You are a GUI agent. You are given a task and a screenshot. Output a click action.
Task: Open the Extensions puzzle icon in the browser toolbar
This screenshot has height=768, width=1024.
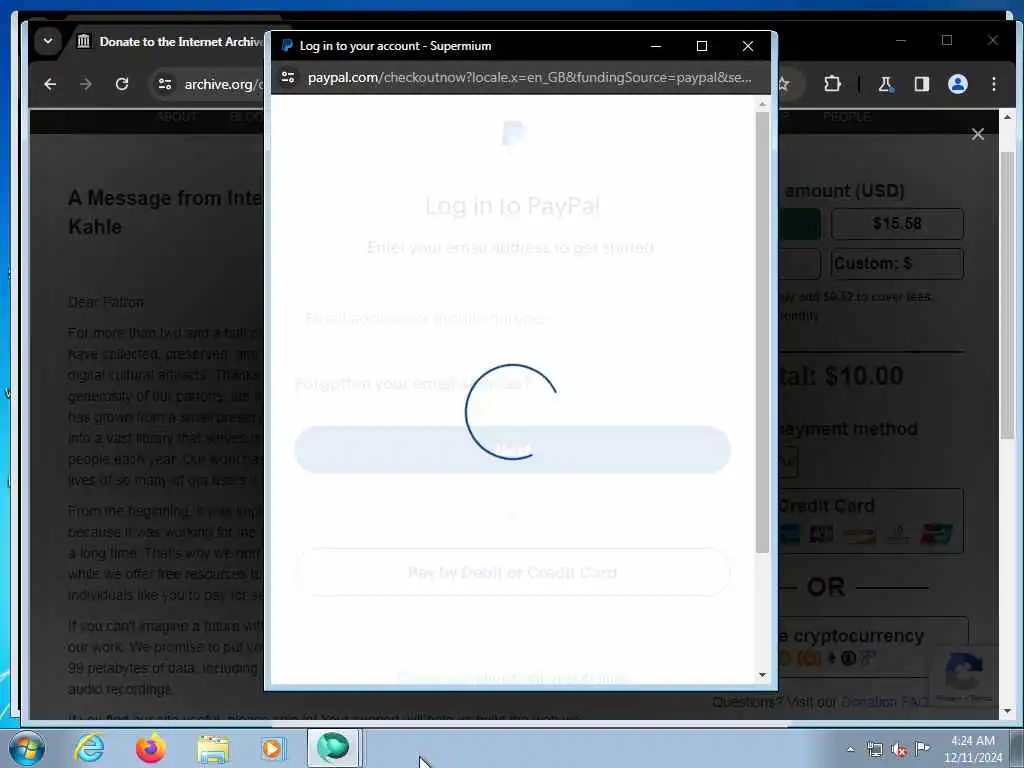click(x=832, y=84)
